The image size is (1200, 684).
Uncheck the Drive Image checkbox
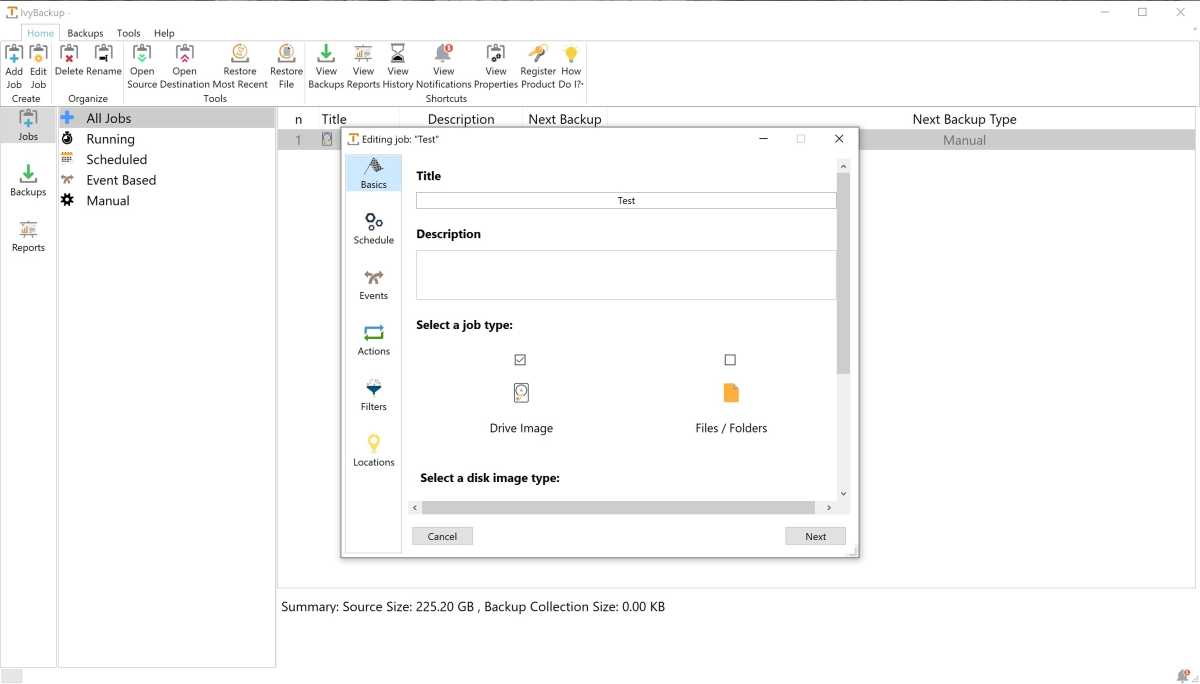[520, 360]
